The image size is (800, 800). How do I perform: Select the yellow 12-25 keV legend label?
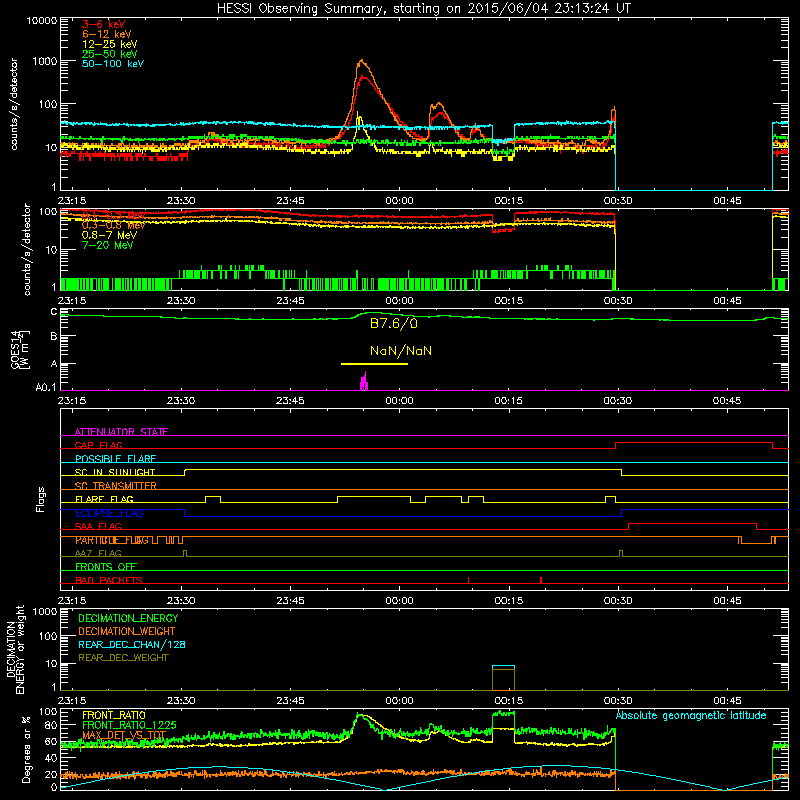[110, 44]
